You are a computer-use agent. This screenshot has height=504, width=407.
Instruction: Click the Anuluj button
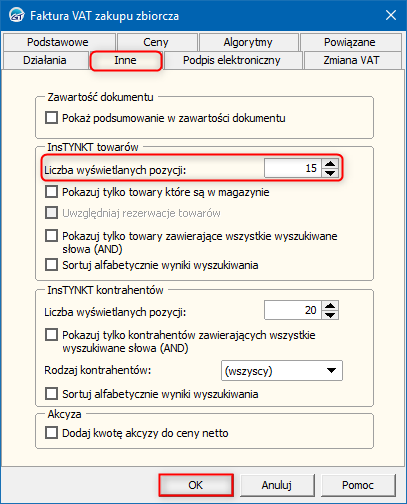tap(277, 485)
